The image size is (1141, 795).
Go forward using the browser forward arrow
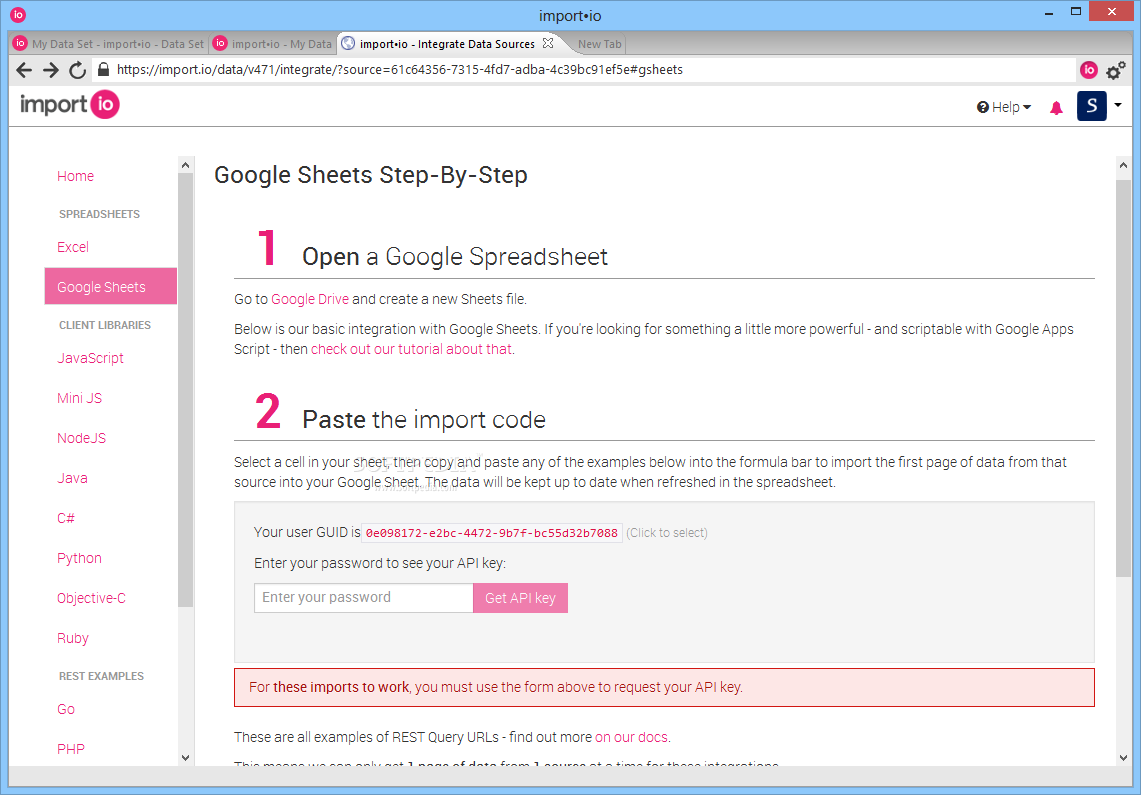50,70
